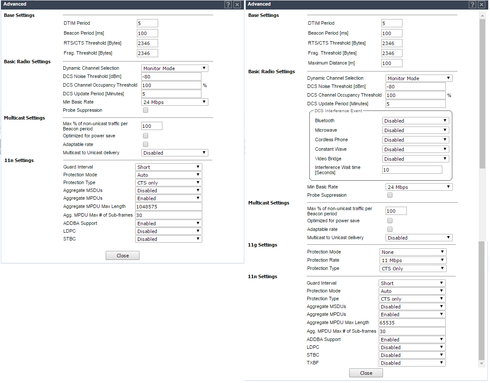Click Close button in right dialog
Viewport: 490px width, 383px height.
pyautogui.click(x=366, y=373)
